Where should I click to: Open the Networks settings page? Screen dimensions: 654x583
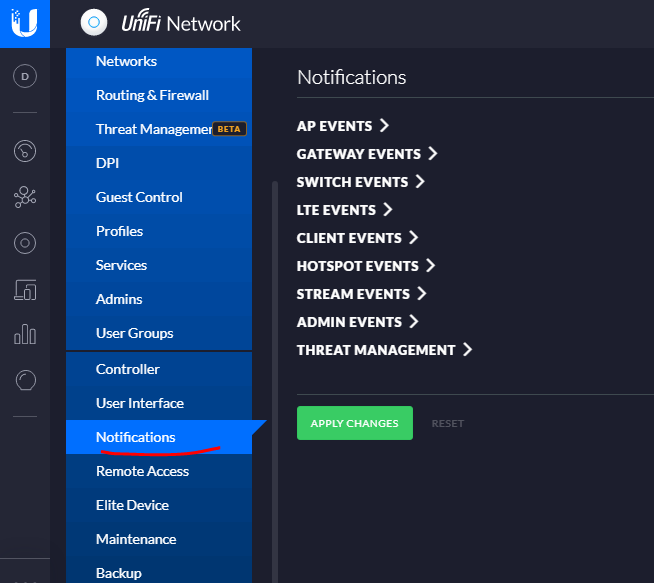[x=159, y=61]
